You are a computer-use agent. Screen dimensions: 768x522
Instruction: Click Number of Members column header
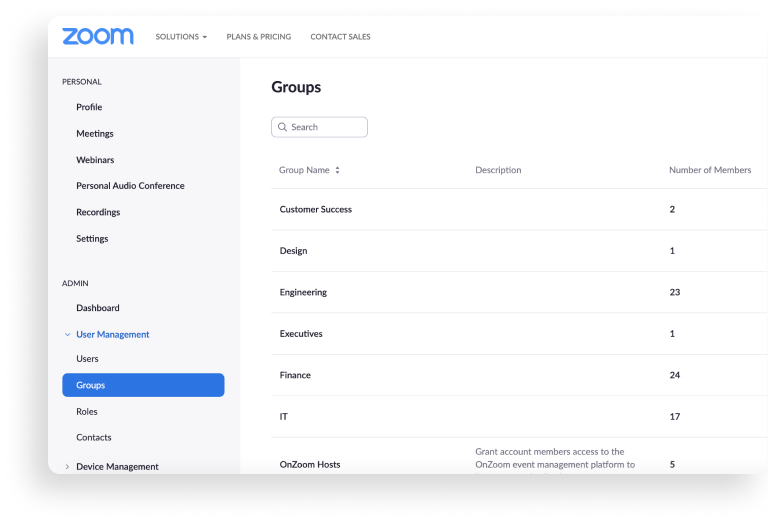click(710, 170)
